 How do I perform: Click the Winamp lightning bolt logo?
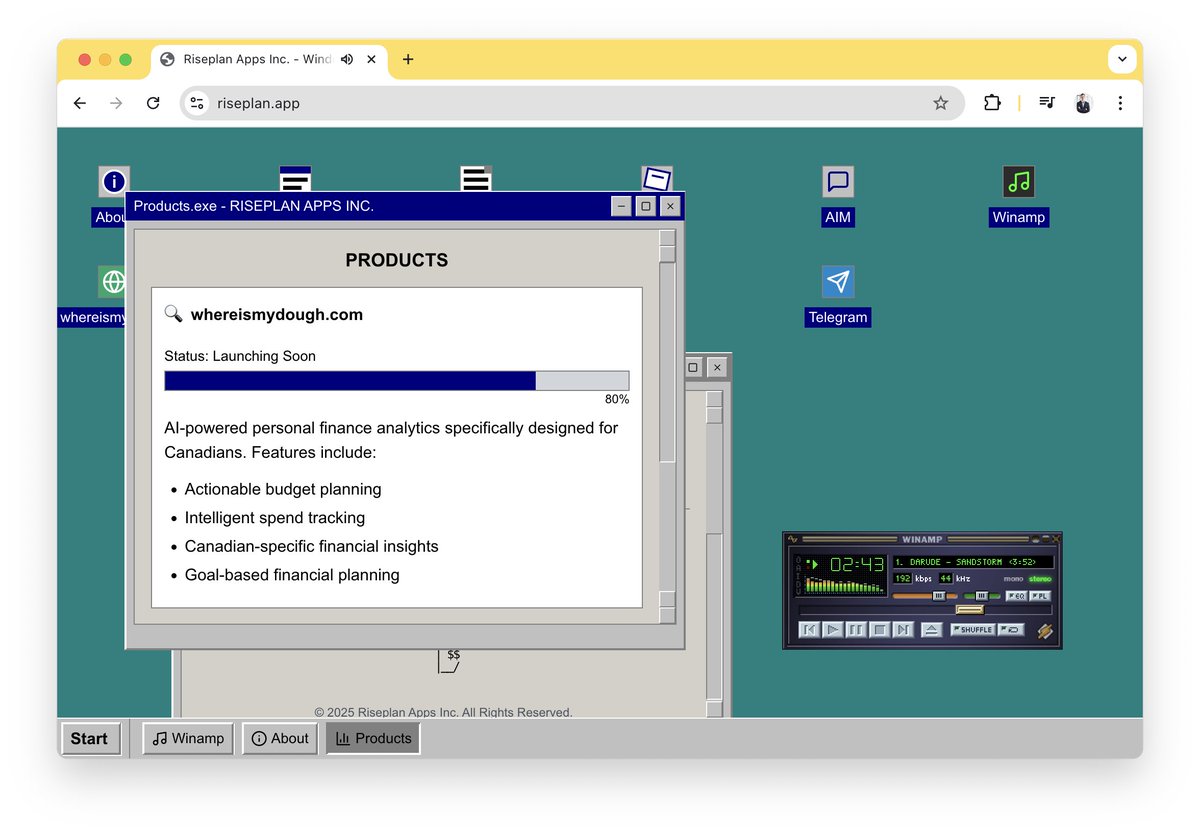point(1045,631)
